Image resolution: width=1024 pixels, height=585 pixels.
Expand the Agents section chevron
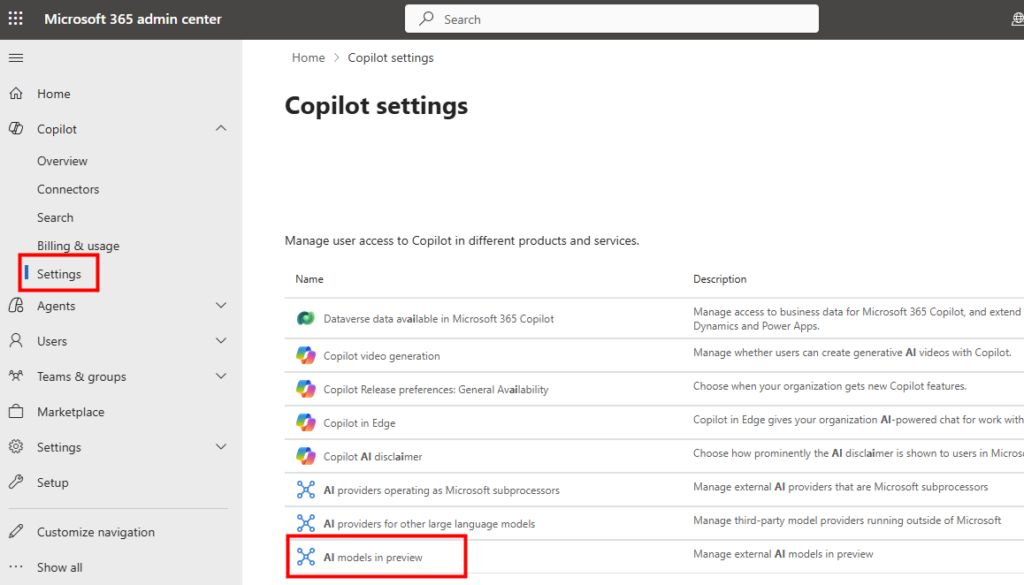tap(221, 306)
